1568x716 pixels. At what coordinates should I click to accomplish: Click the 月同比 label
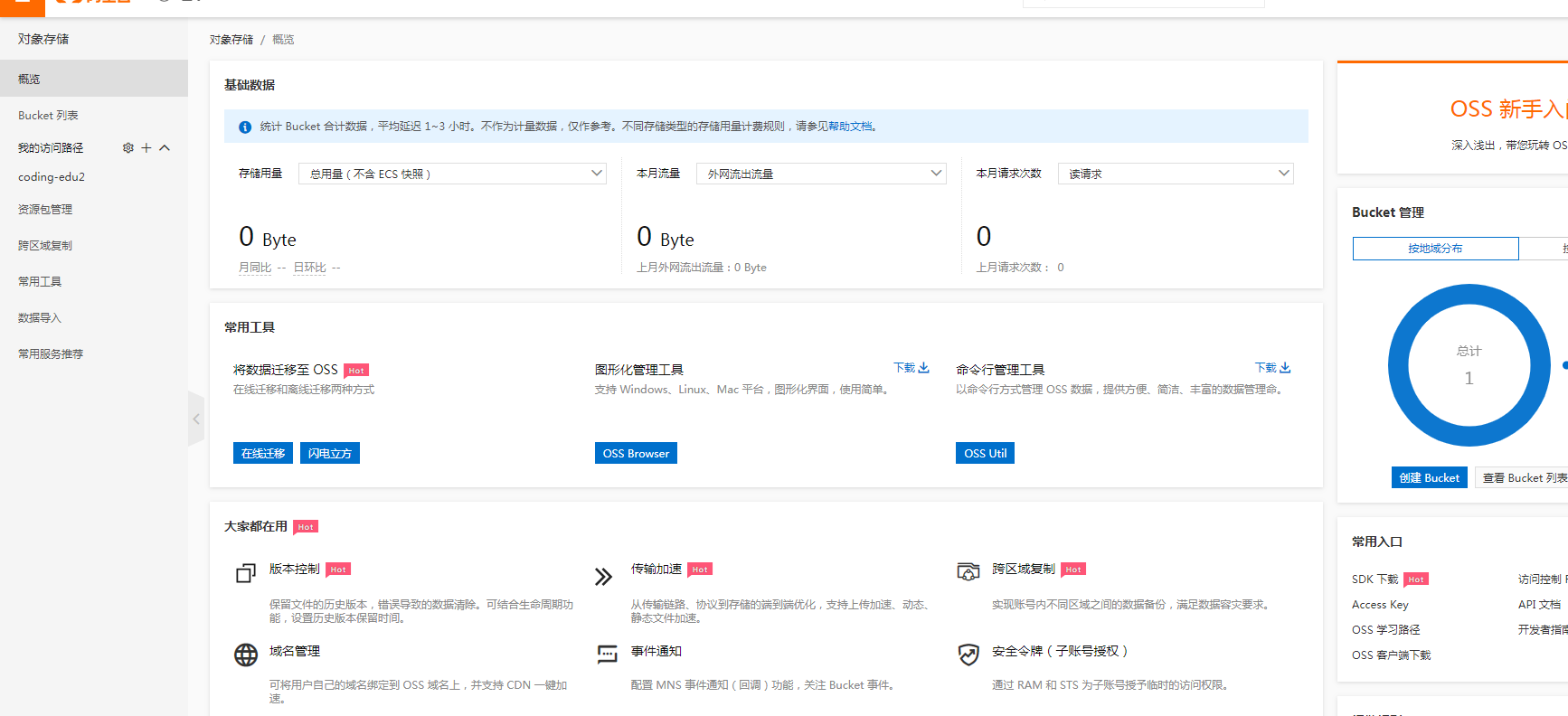coord(255,268)
